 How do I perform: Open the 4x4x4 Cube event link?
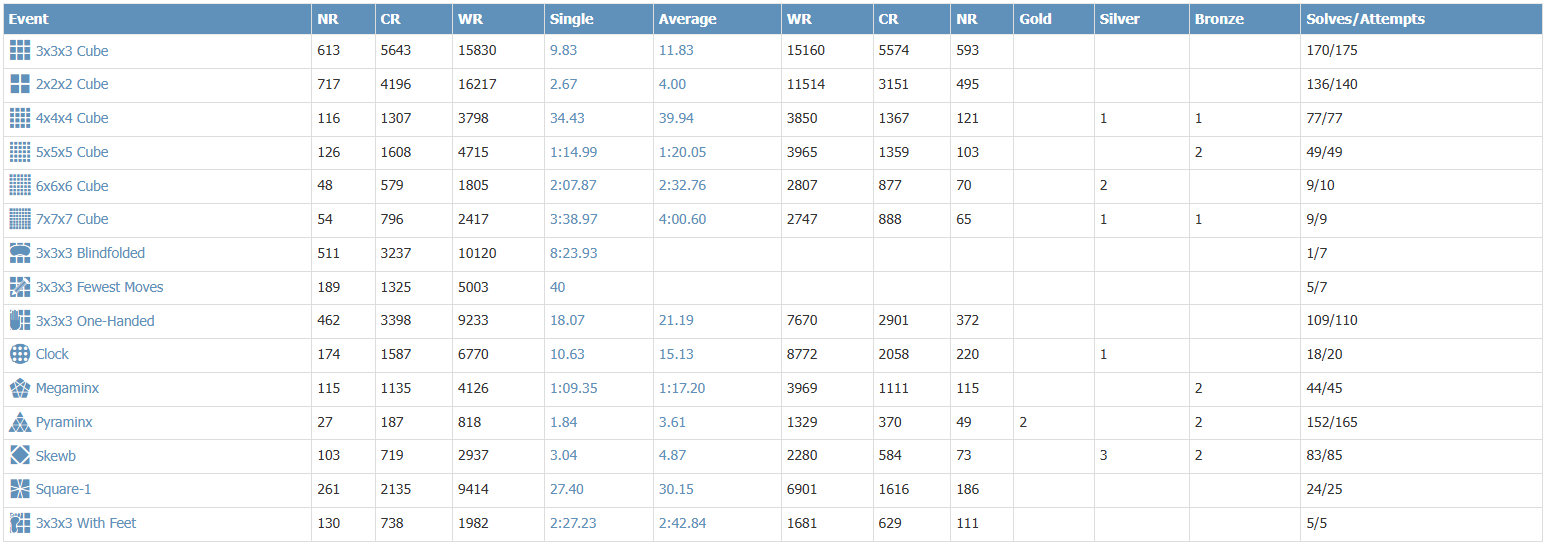pyautogui.click(x=72, y=118)
